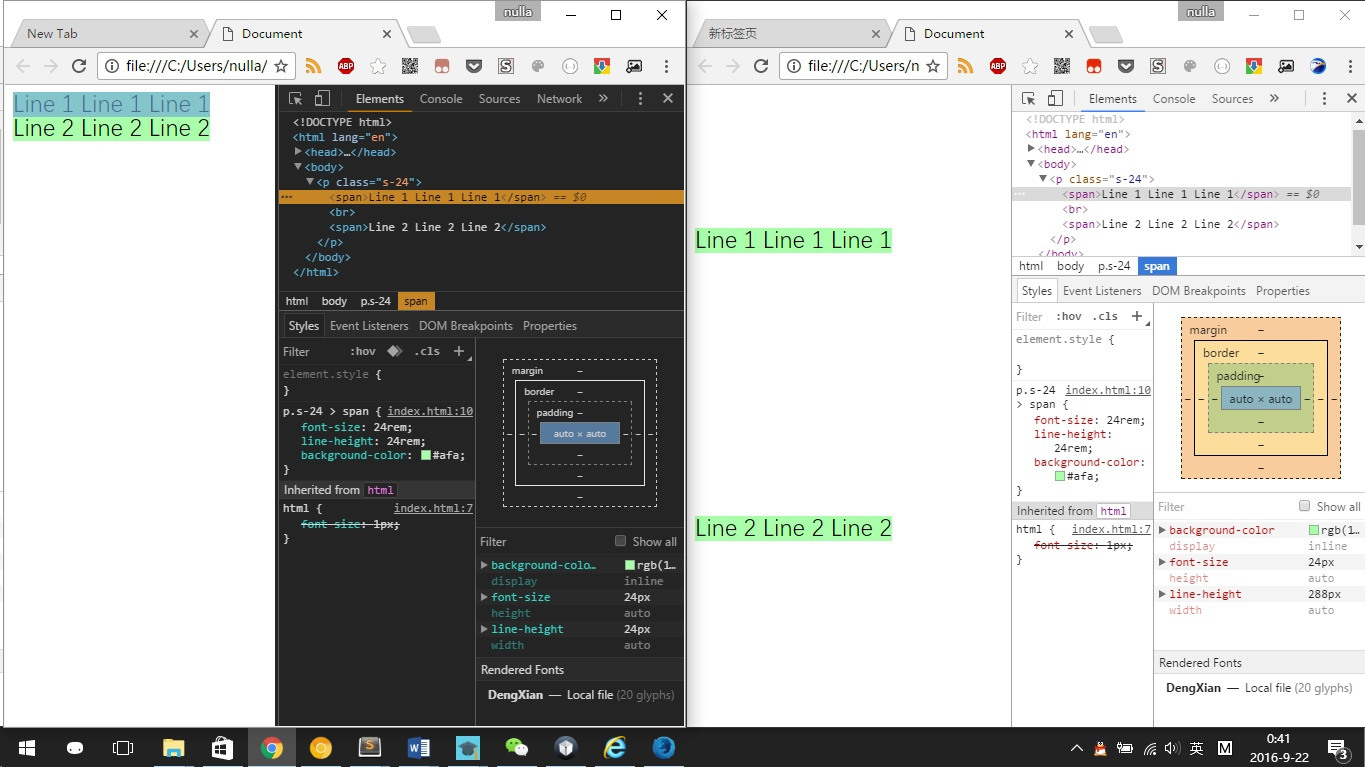Open Event Listeners tab in light DevTools
The width and height of the screenshot is (1365, 767).
click(1101, 291)
